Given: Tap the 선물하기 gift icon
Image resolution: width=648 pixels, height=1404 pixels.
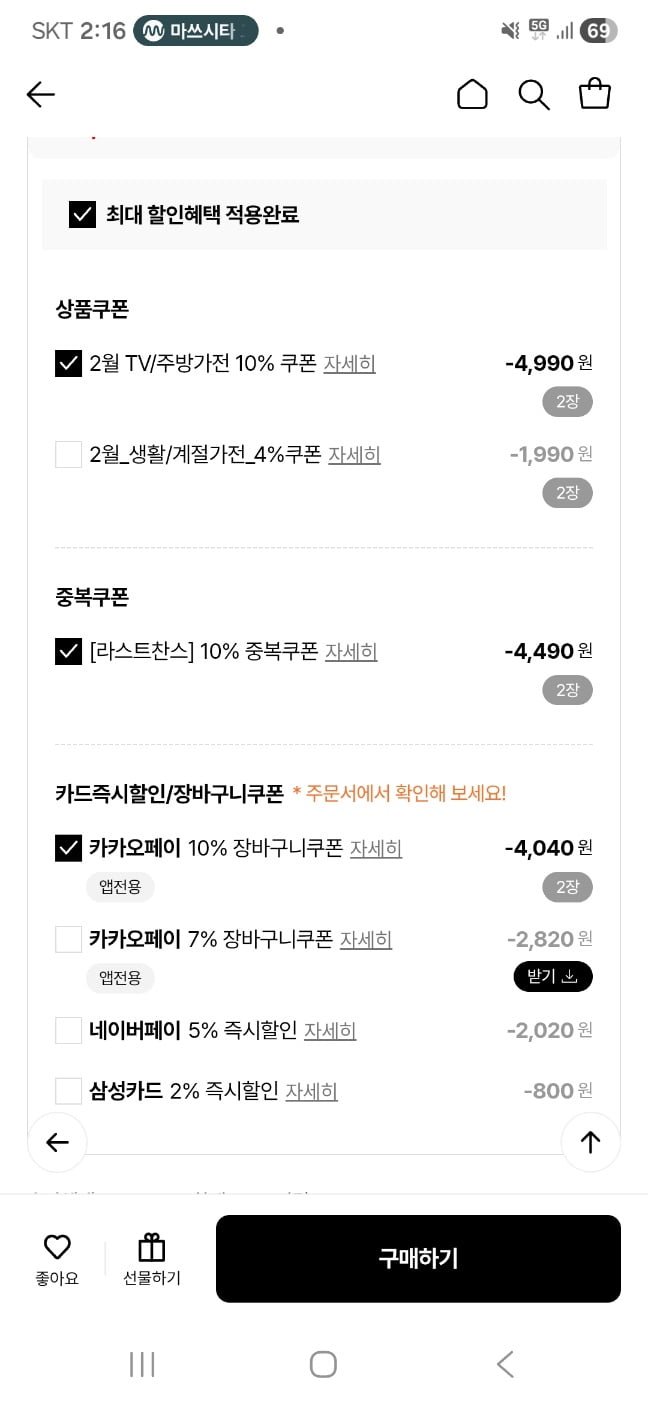Looking at the screenshot, I should [x=152, y=1247].
